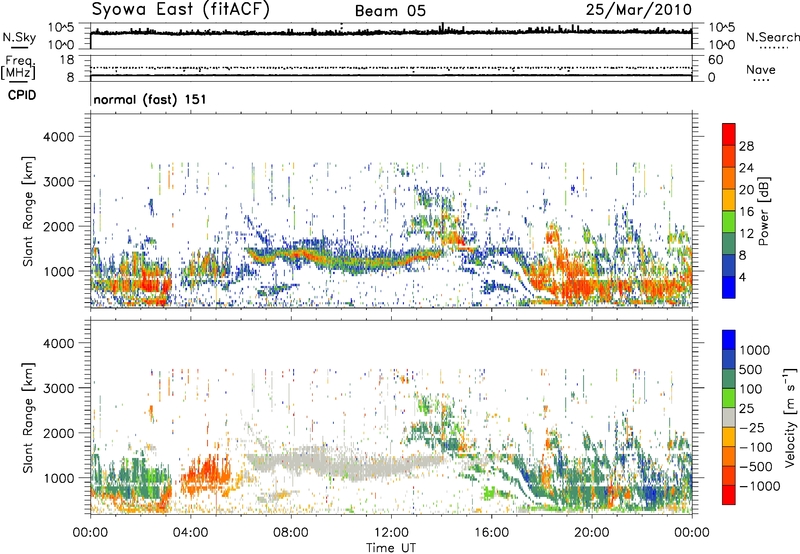Click the gray ground-scatter band near 10:00
Viewport: 800px width, 554px height.
[342, 465]
